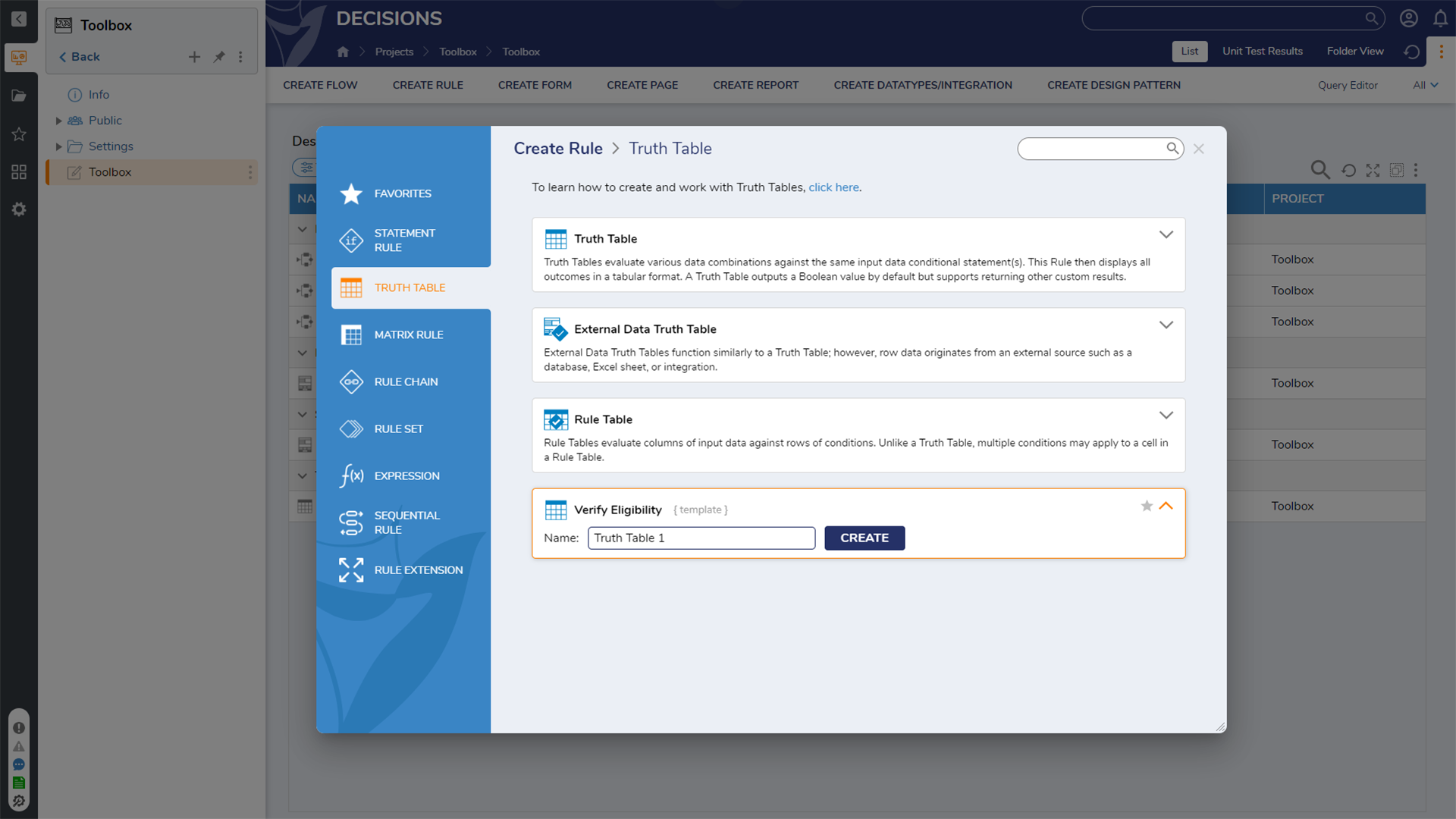Viewport: 1456px width, 819px height.
Task: Click the notification bell icon
Action: [x=1440, y=18]
